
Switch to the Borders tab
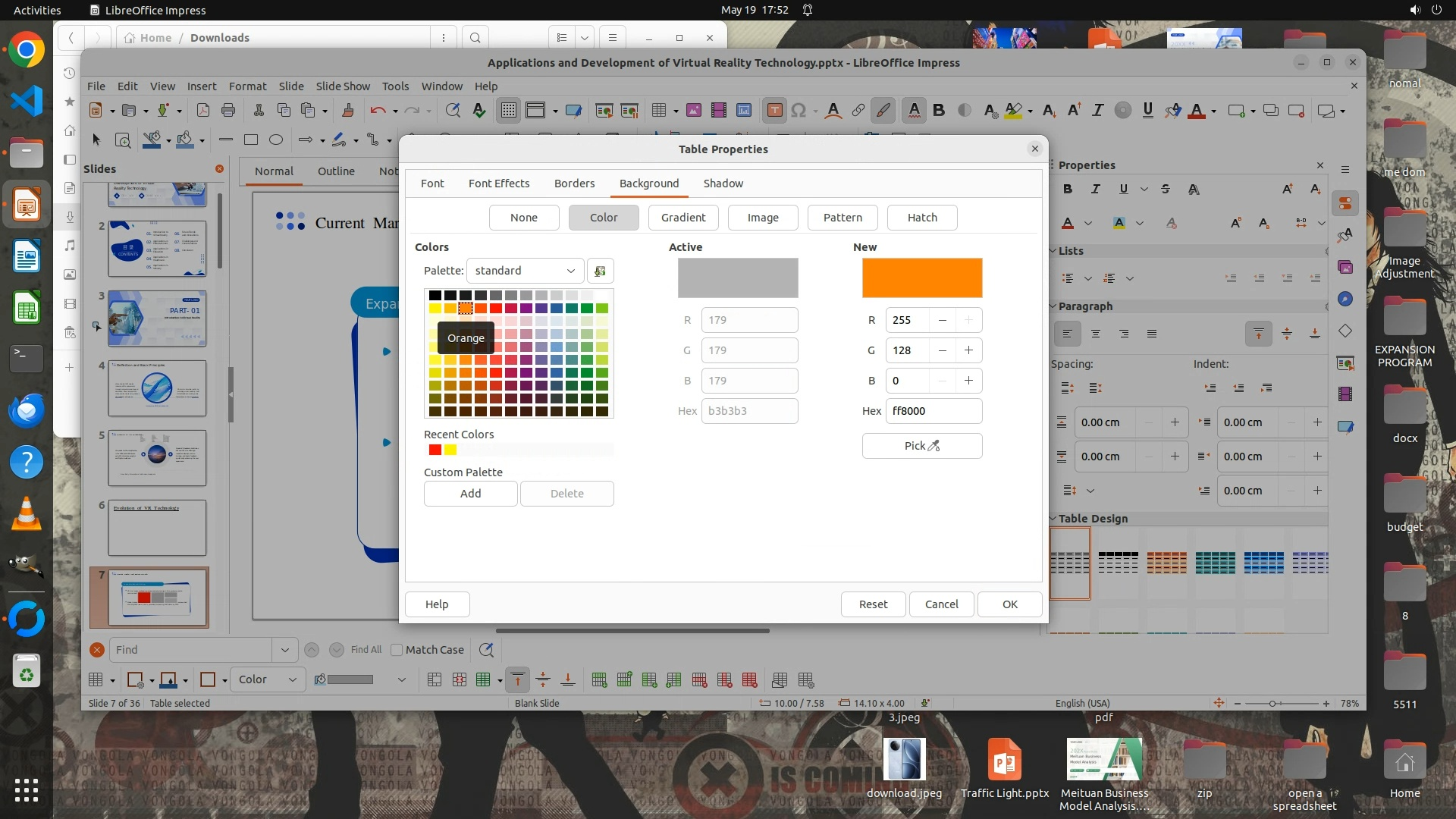click(x=574, y=184)
